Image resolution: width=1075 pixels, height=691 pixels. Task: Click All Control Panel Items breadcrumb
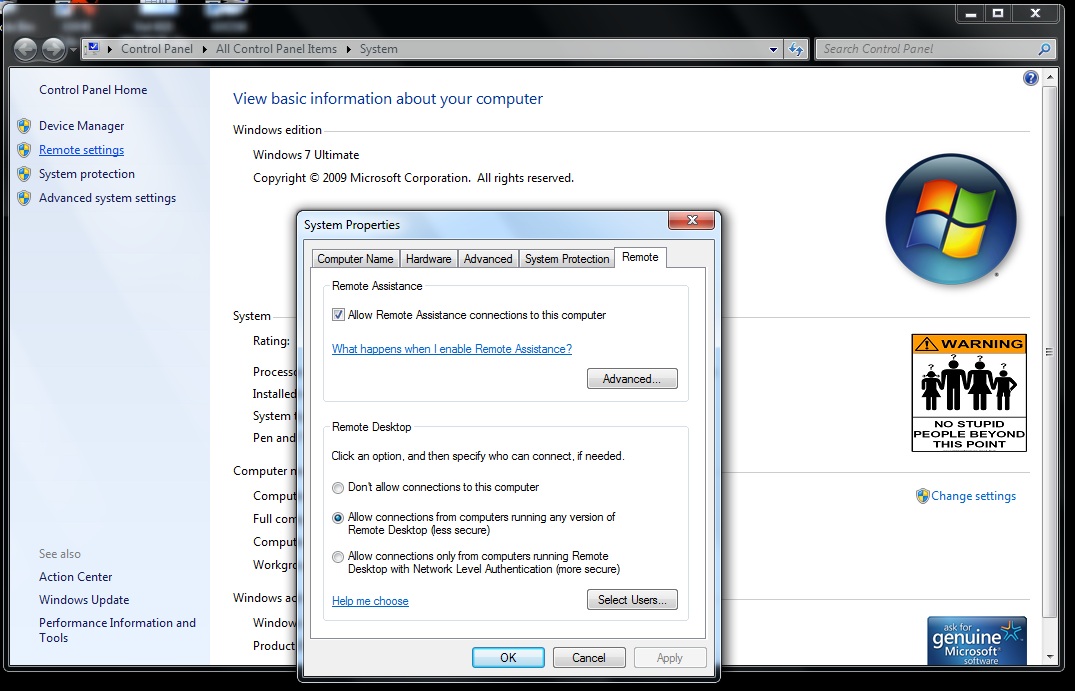(276, 49)
